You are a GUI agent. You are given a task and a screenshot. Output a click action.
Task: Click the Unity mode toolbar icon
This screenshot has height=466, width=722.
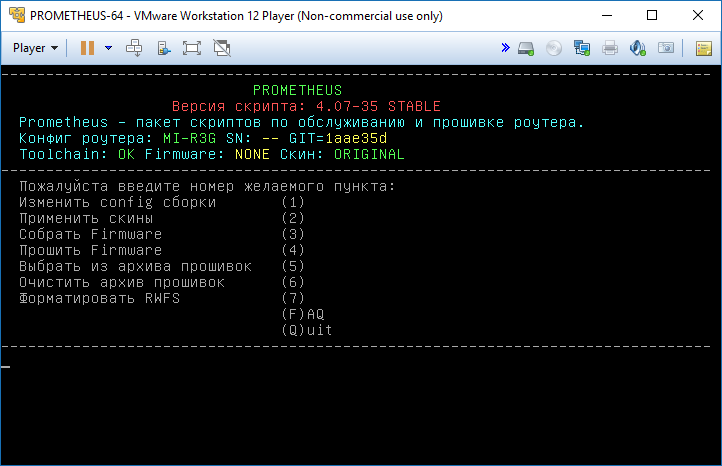click(x=164, y=48)
